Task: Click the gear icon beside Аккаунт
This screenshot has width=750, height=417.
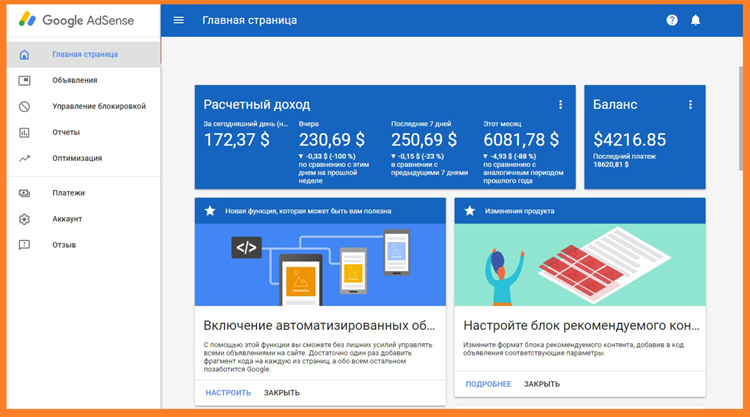Action: point(24,219)
